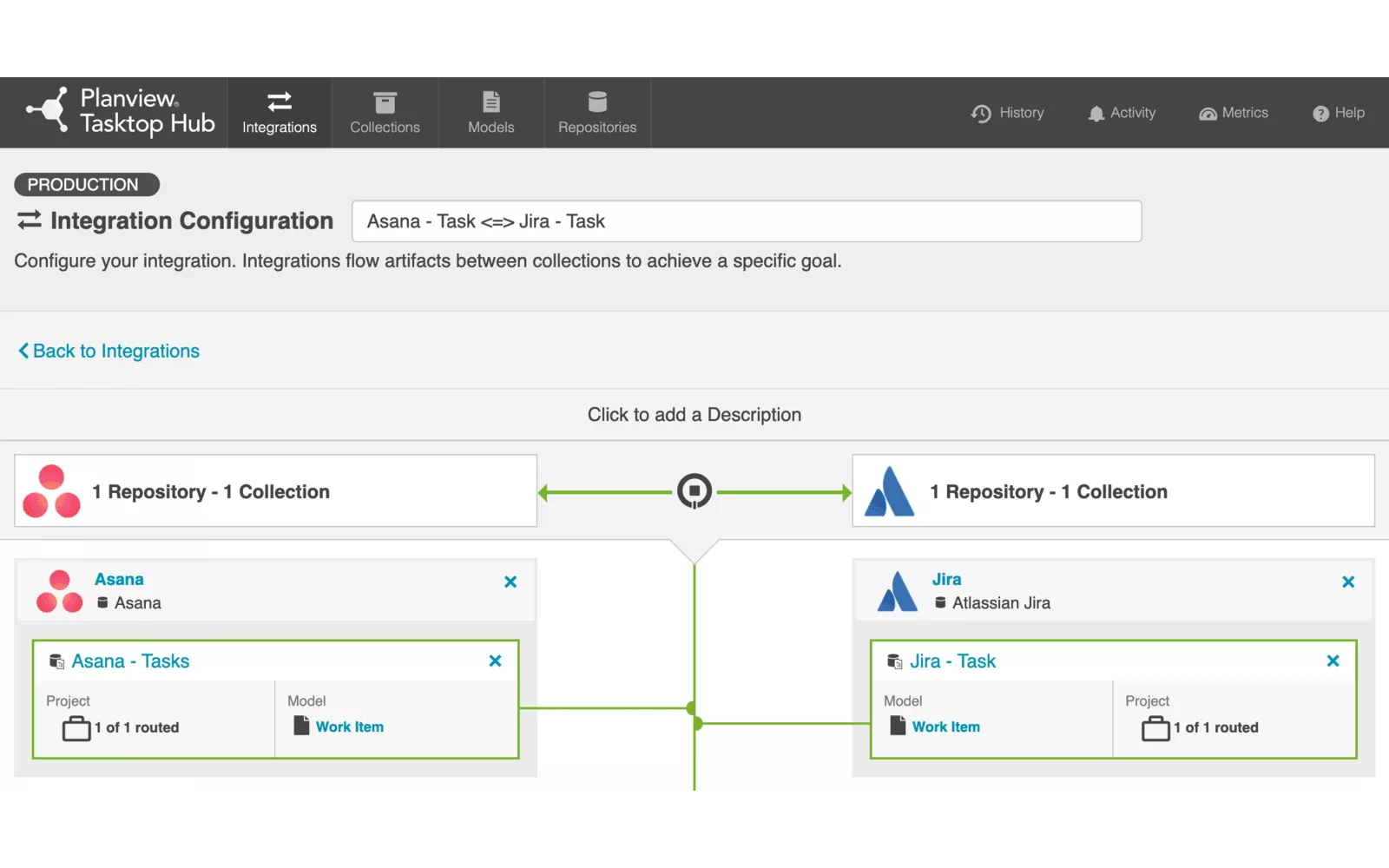Screen dimensions: 1389x868
Task: Click the Asana project briefcase icon
Action: (76, 728)
